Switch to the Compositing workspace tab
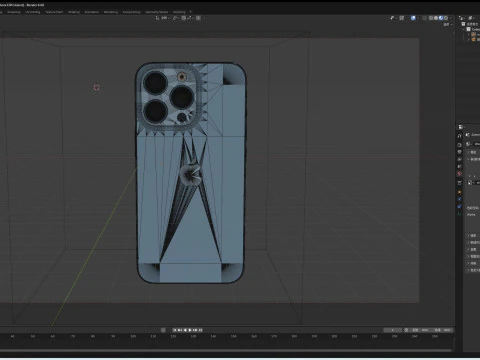Image resolution: width=480 pixels, height=360 pixels. pyautogui.click(x=131, y=12)
